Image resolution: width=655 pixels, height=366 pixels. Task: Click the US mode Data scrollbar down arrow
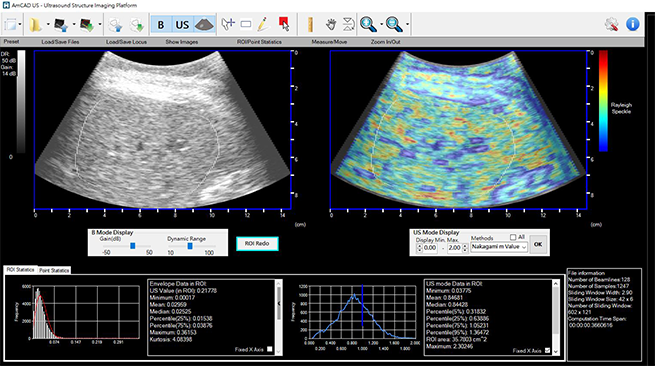pos(556,352)
